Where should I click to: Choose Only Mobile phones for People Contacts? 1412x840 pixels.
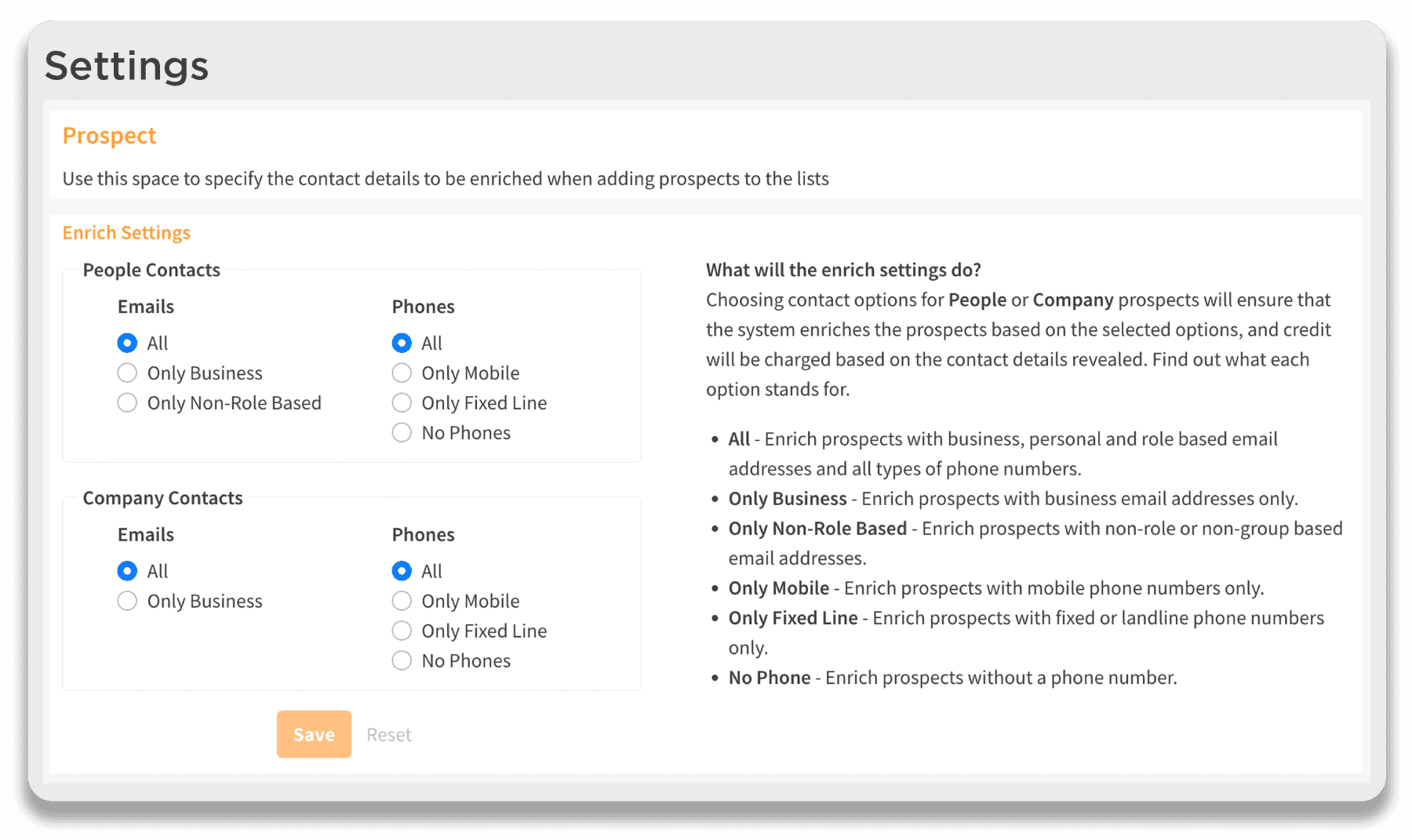coord(402,373)
